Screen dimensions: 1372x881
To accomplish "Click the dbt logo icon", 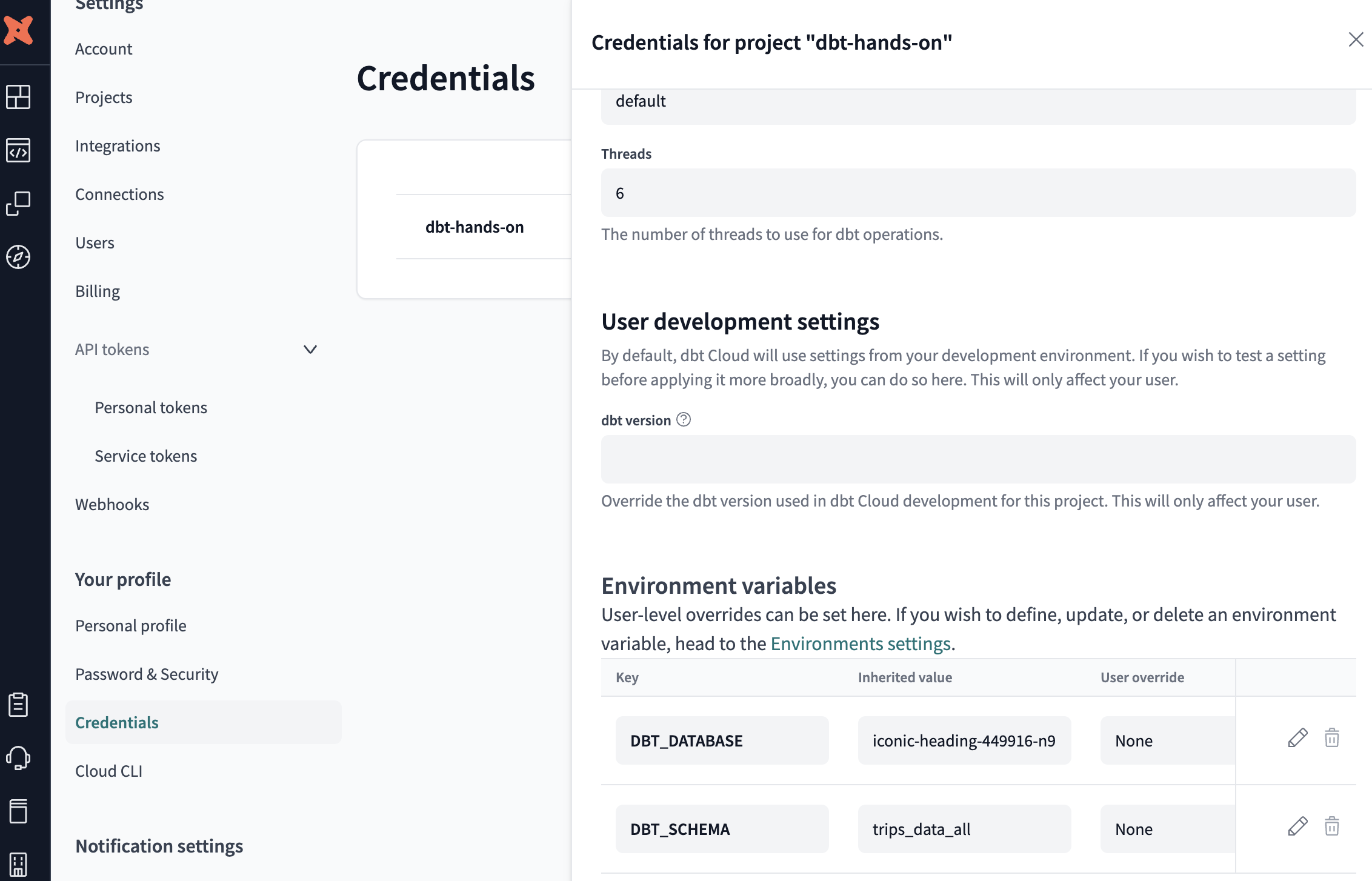I will (18, 30).
